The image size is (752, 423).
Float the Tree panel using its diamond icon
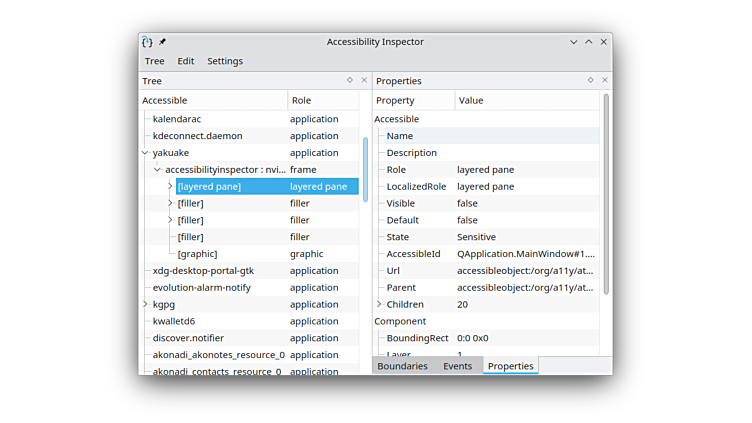pos(350,80)
